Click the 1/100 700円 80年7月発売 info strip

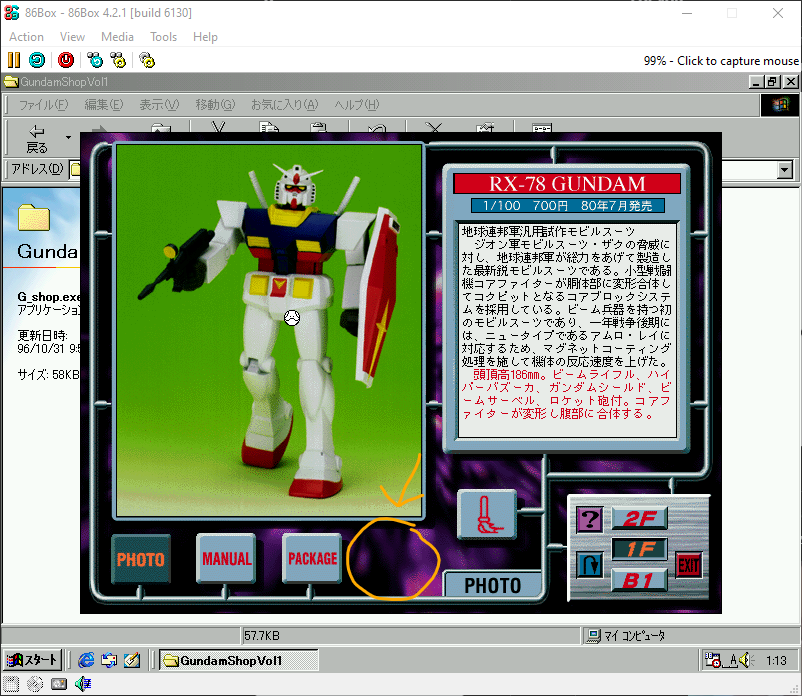click(x=567, y=206)
